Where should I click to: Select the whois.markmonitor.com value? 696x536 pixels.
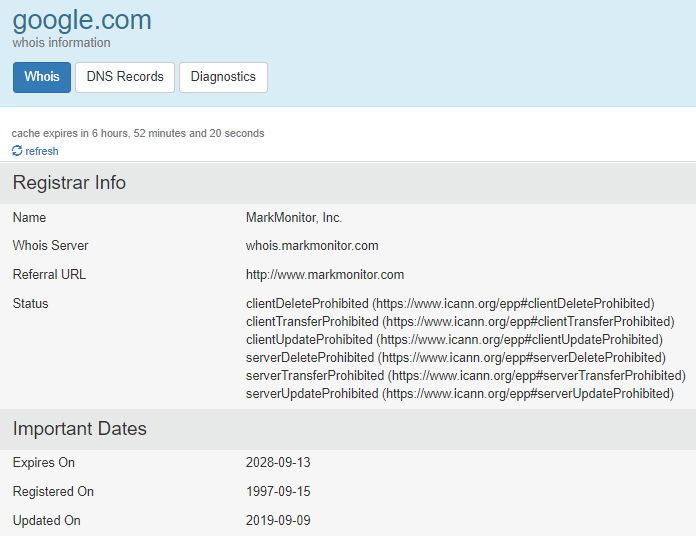tap(312, 245)
